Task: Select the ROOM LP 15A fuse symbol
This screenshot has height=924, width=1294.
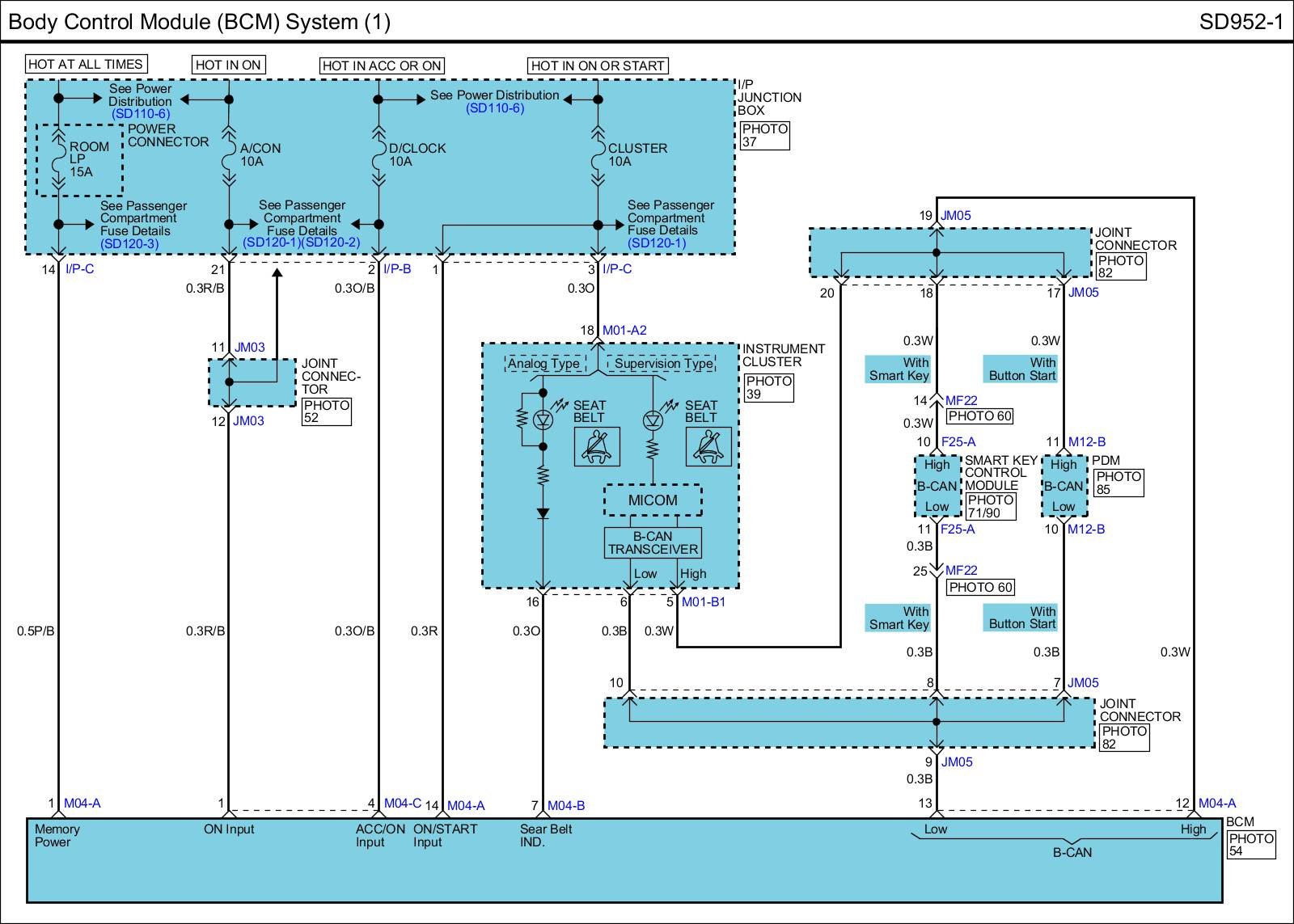Action: [58, 158]
